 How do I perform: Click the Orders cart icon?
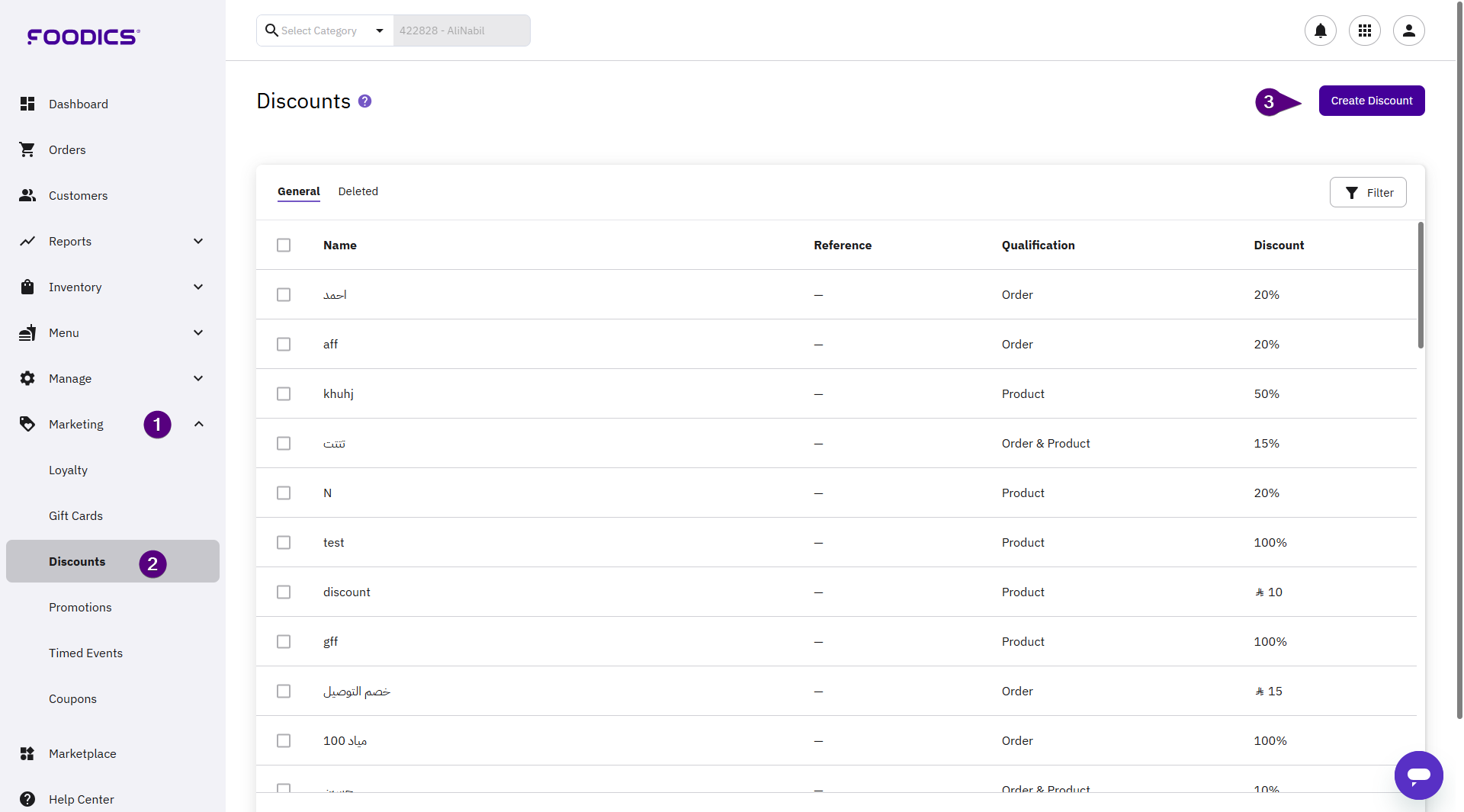coord(27,149)
